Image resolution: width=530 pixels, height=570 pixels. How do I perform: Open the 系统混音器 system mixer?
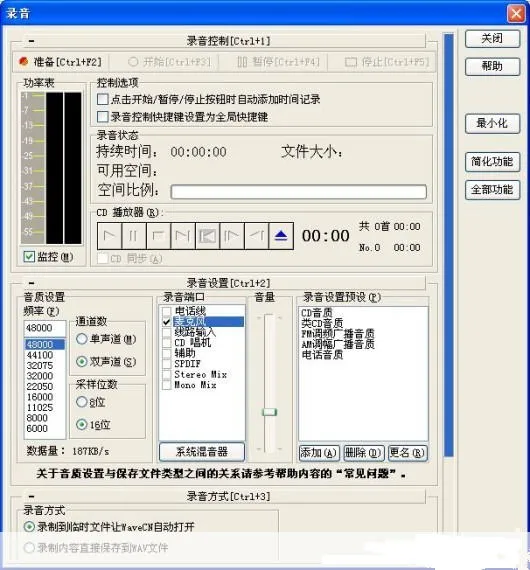pyautogui.click(x=202, y=452)
